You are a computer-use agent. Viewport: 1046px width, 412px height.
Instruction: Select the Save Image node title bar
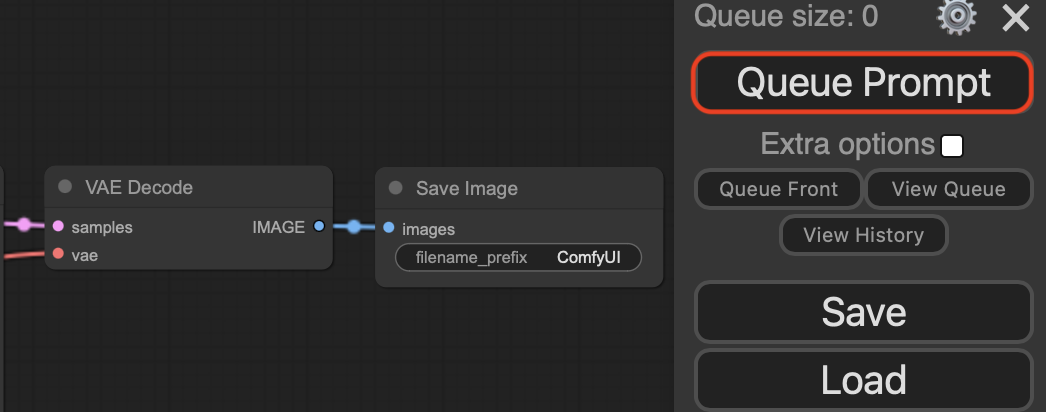520,188
